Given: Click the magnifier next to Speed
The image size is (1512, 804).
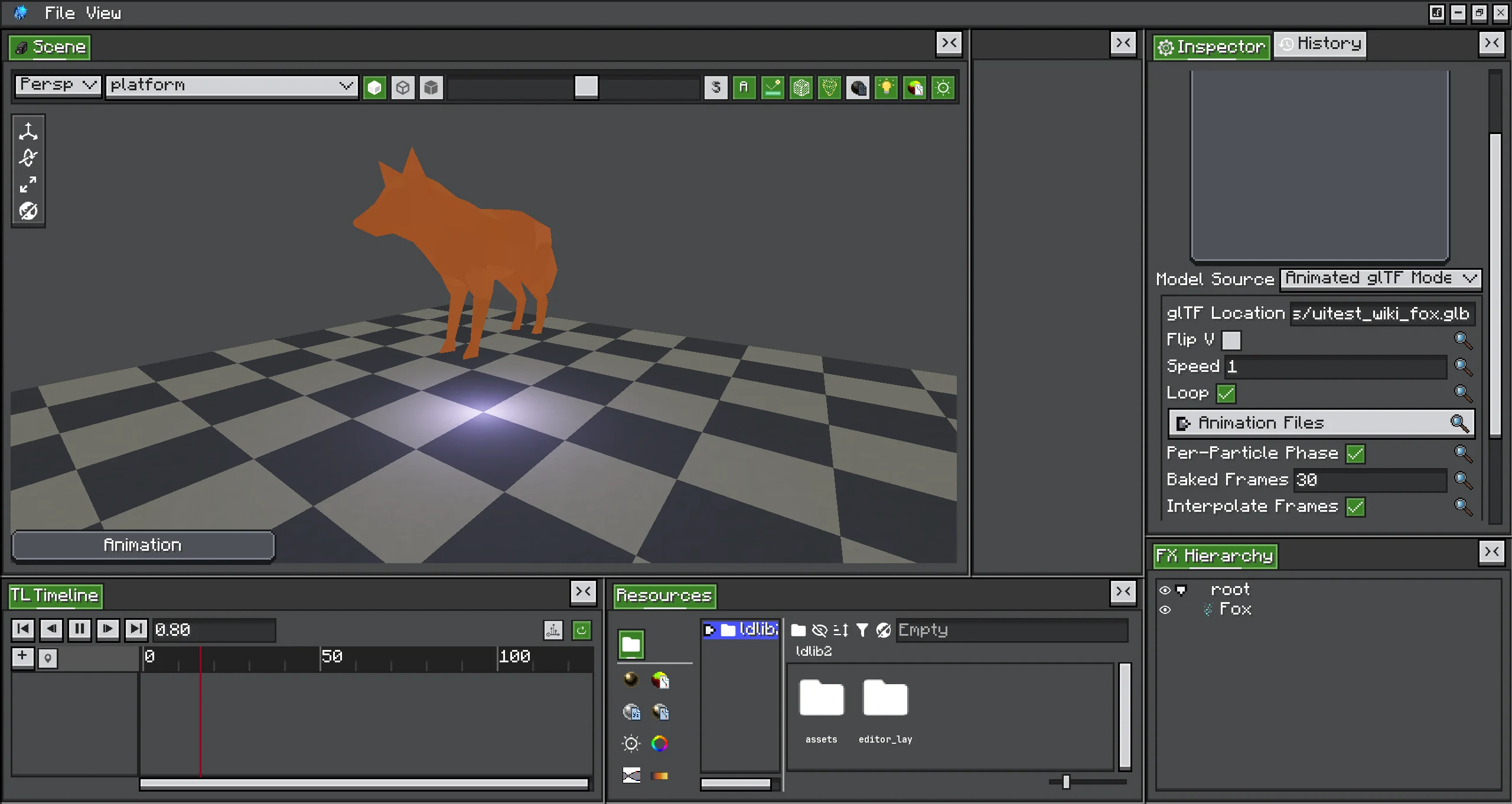Looking at the screenshot, I should [1462, 367].
